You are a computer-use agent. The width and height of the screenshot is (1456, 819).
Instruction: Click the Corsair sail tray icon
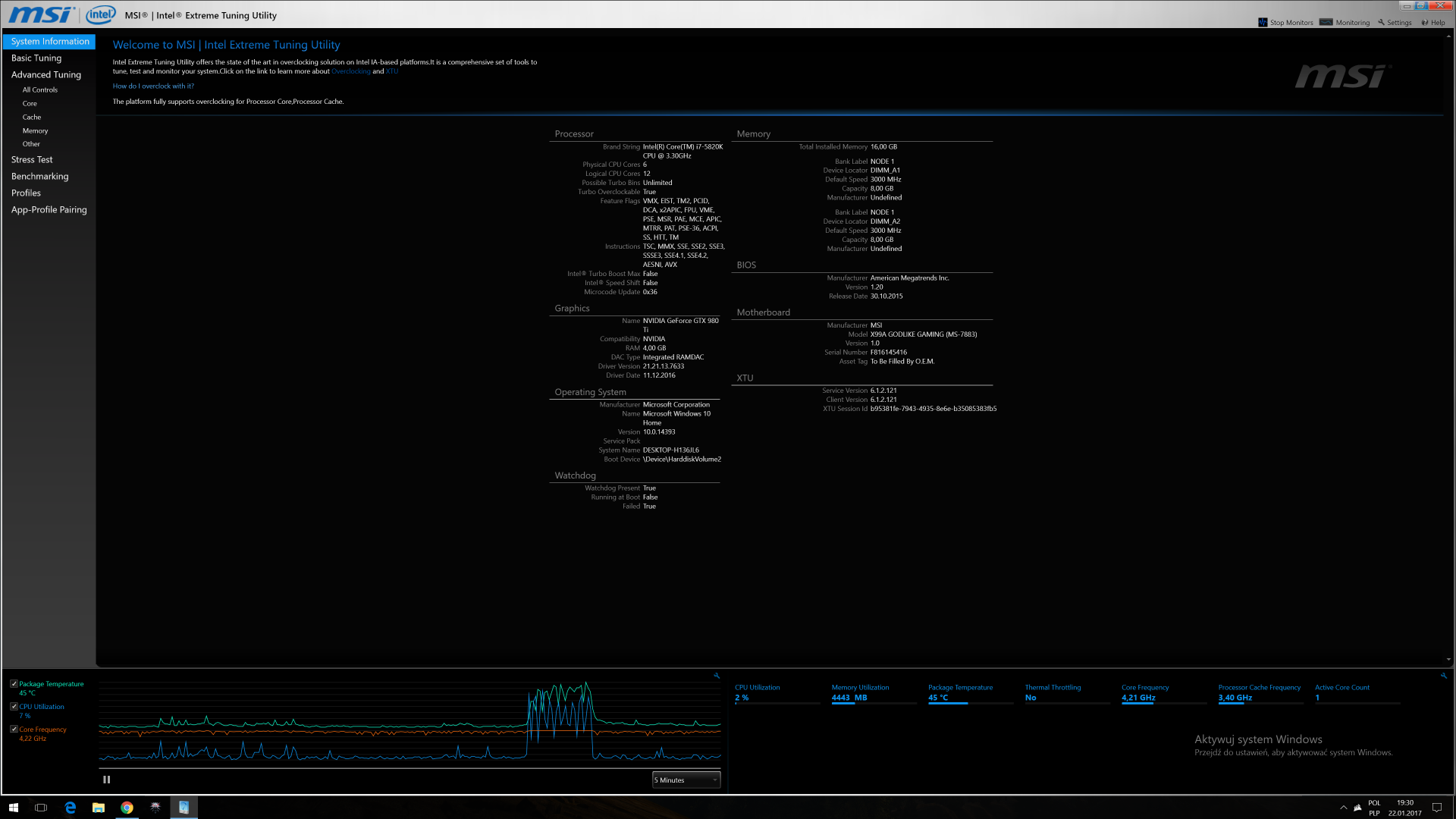1357,808
